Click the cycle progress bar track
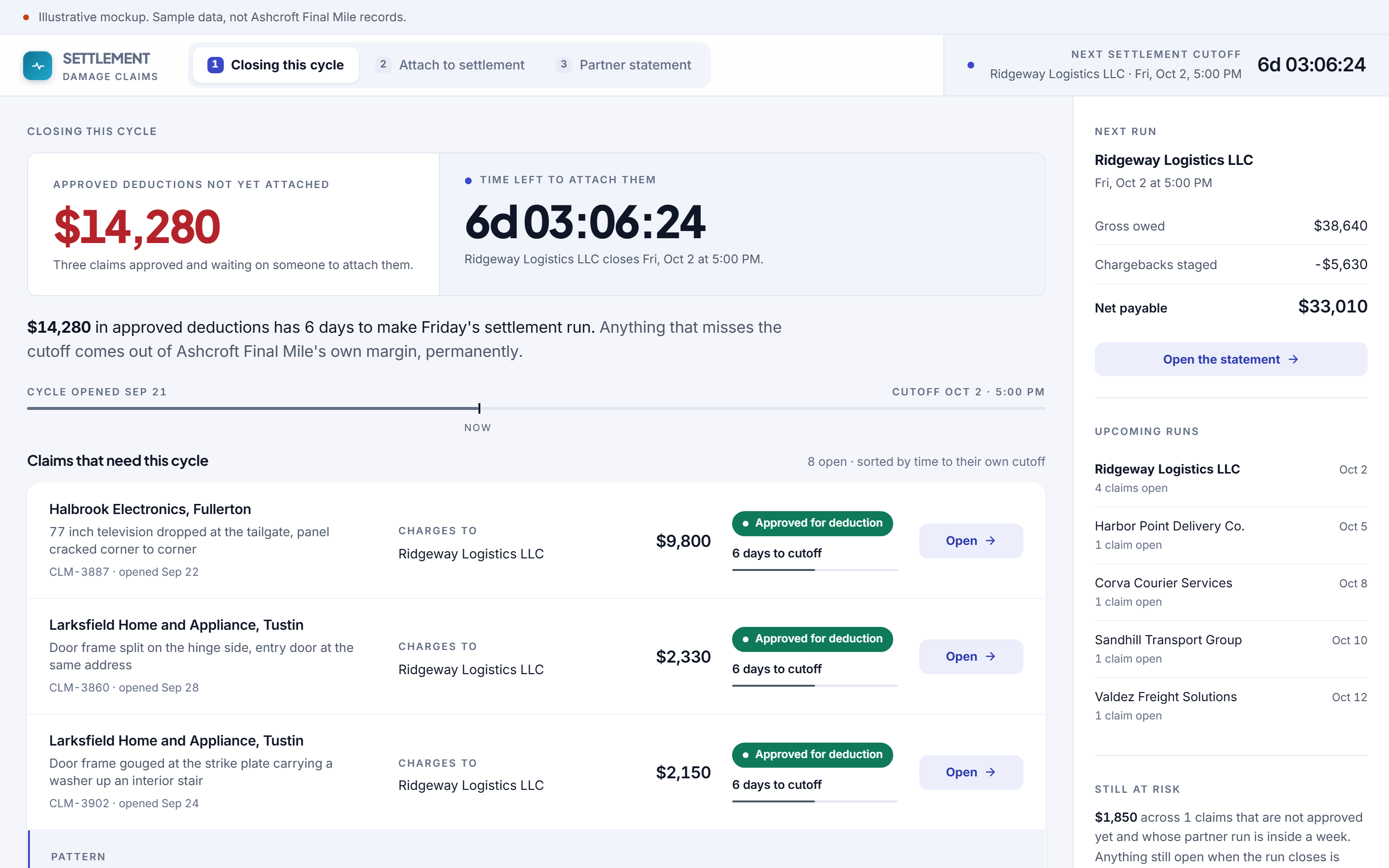1389x868 pixels. 536,408
